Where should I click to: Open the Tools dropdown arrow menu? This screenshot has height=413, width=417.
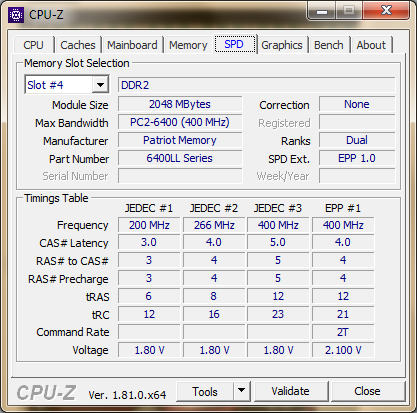coord(242,391)
